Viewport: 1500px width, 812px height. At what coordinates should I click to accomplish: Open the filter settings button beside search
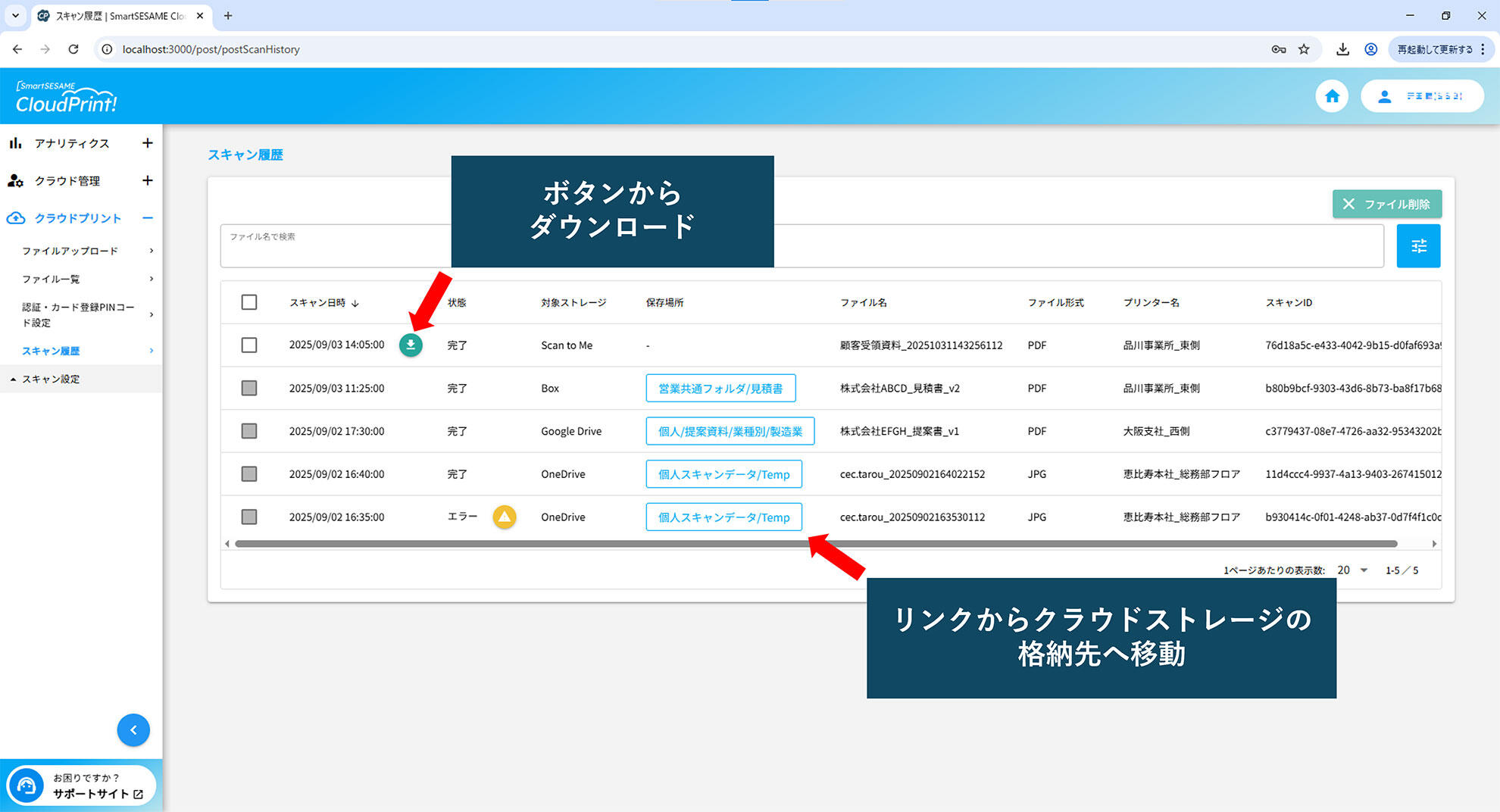(x=1418, y=246)
